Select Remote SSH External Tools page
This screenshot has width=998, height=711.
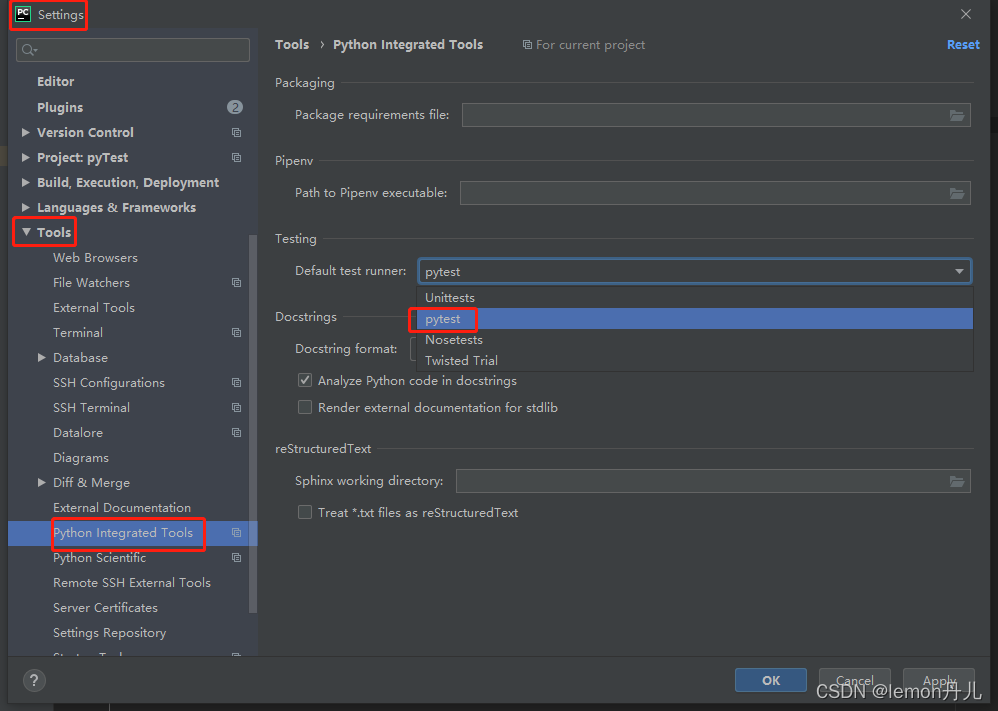coord(132,583)
